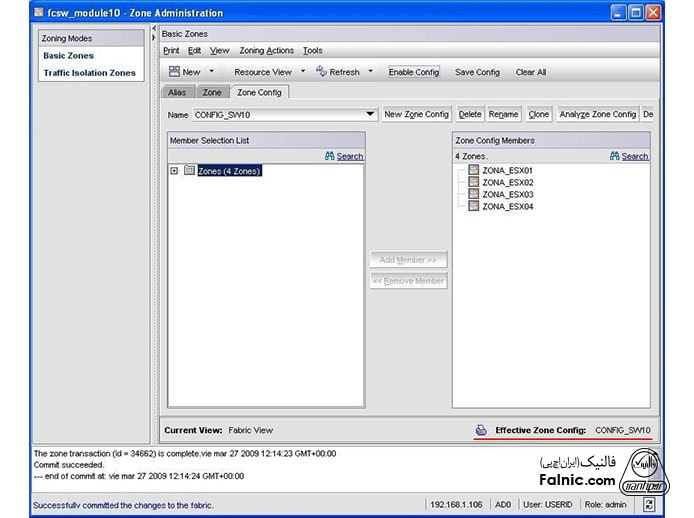
Task: Click the Search link in Member Selection List
Action: [349, 156]
